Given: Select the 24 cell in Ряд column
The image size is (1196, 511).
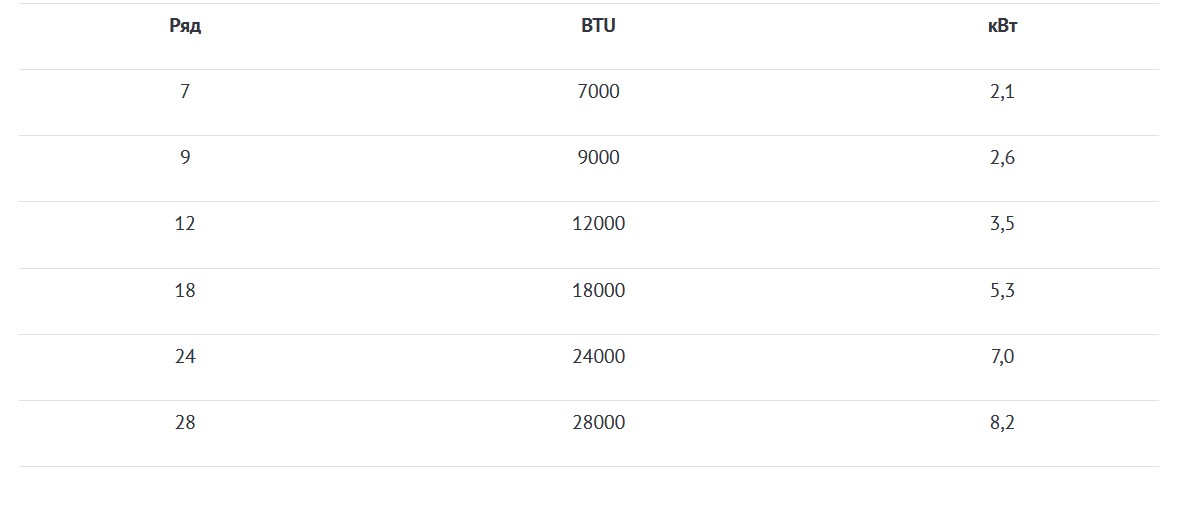Looking at the screenshot, I should (185, 357).
